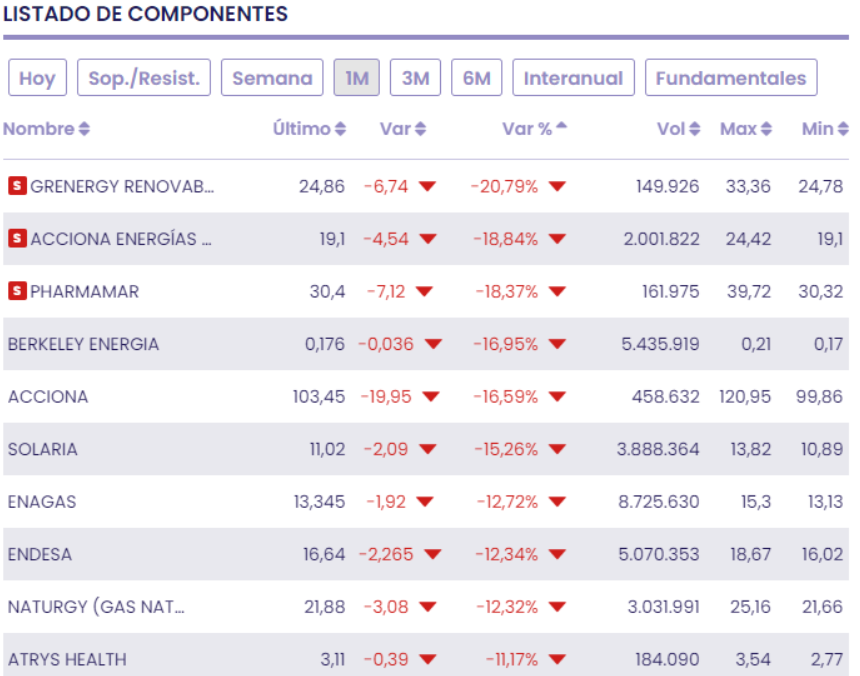Open the SOLARIA stock row link
This screenshot has height=676, width=860.
[42, 449]
